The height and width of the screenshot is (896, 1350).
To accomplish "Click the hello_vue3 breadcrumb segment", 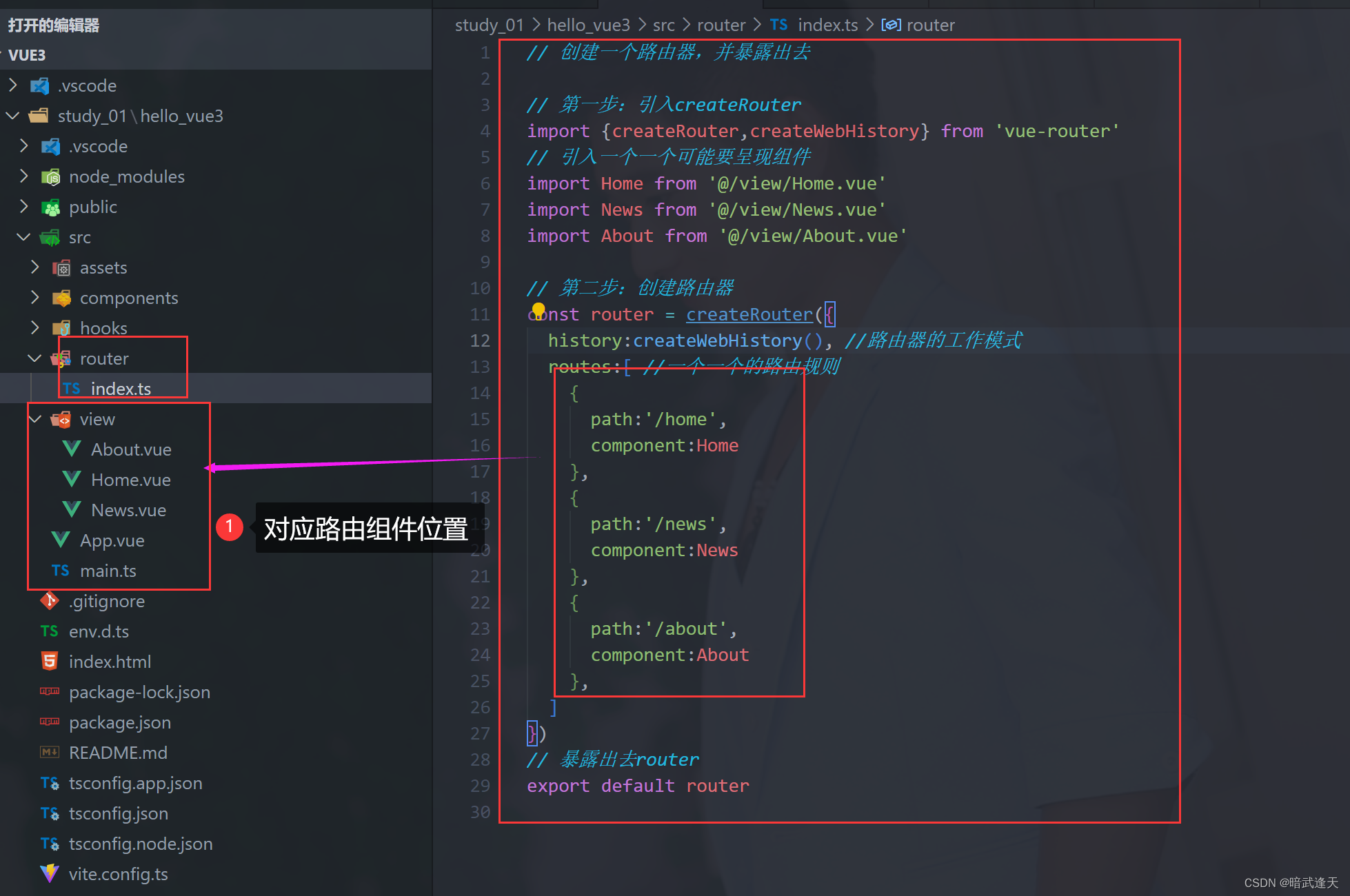I will tap(589, 25).
